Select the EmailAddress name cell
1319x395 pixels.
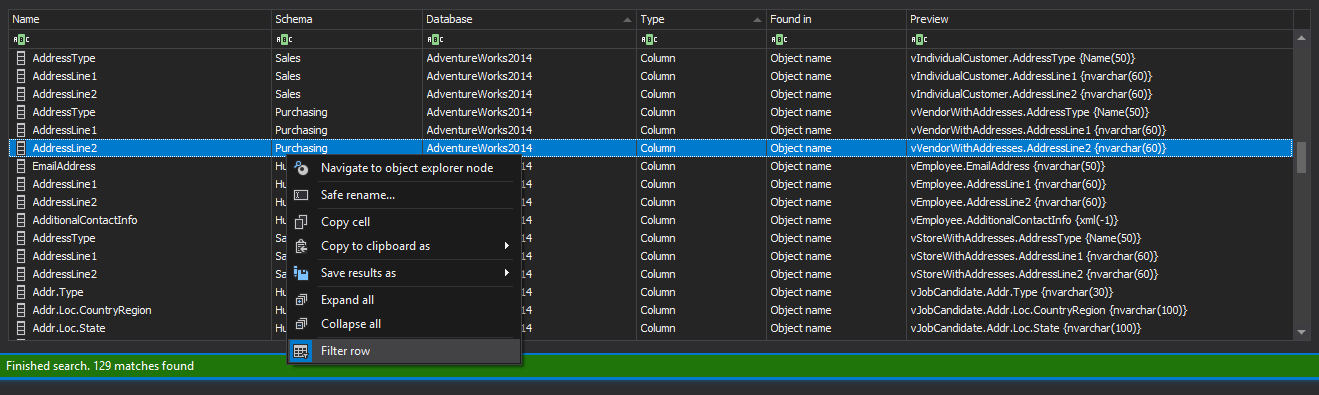[140, 166]
